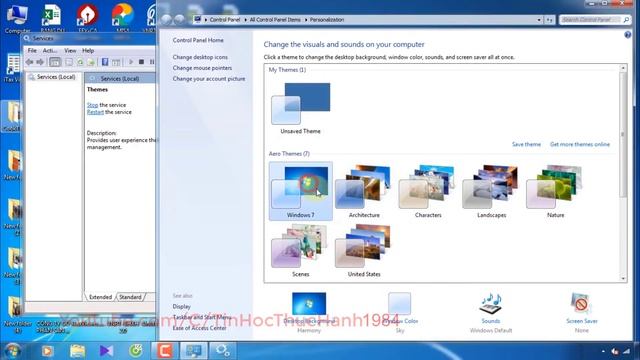Click Services toolbar back arrow

[29, 62]
